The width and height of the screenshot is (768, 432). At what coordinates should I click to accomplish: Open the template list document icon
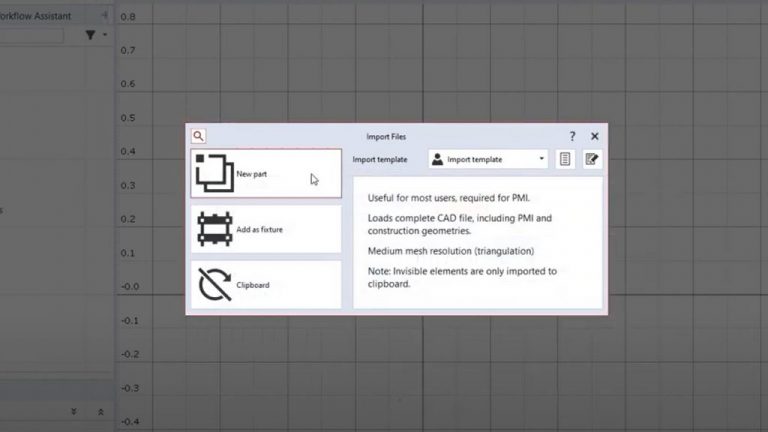(x=565, y=159)
